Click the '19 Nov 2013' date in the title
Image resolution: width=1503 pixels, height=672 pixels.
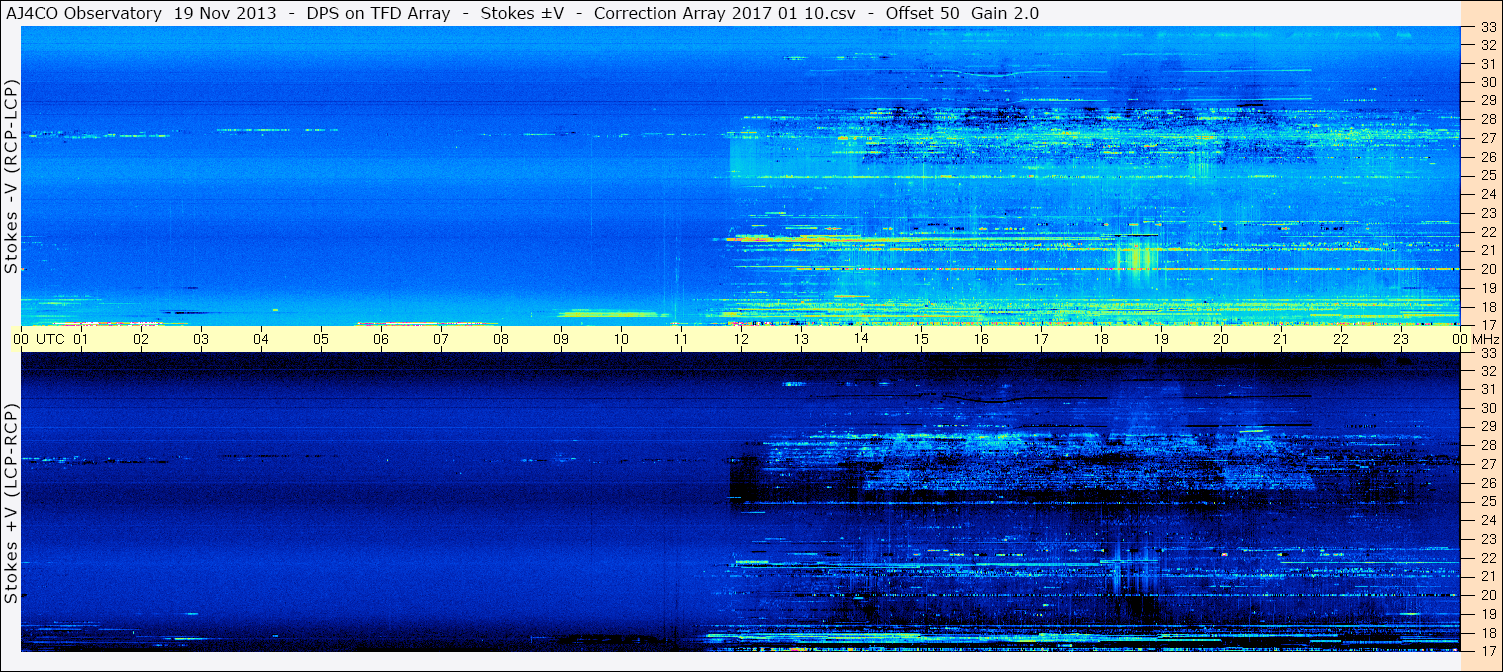[227, 13]
